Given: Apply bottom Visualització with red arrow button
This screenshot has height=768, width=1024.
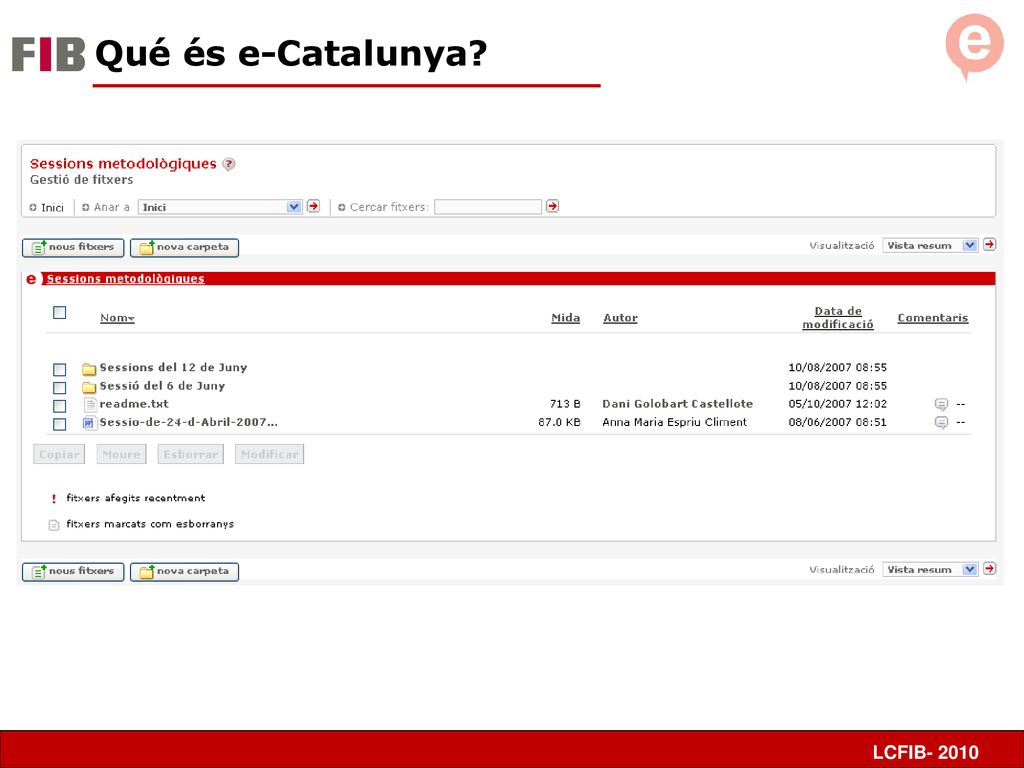Looking at the screenshot, I should point(989,569).
